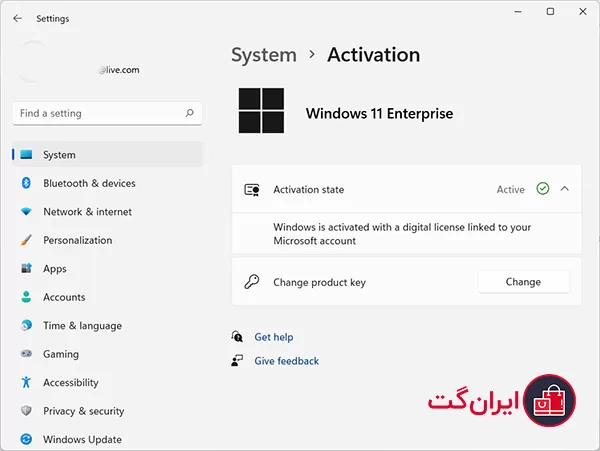
Task: Click the Change product key button
Action: [523, 282]
